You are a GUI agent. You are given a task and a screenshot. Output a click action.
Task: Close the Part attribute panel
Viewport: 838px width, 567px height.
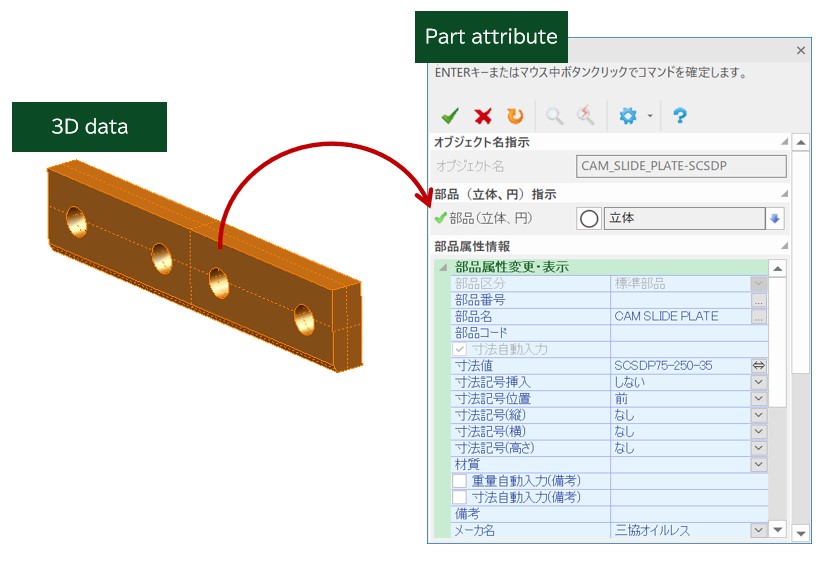coord(800,50)
